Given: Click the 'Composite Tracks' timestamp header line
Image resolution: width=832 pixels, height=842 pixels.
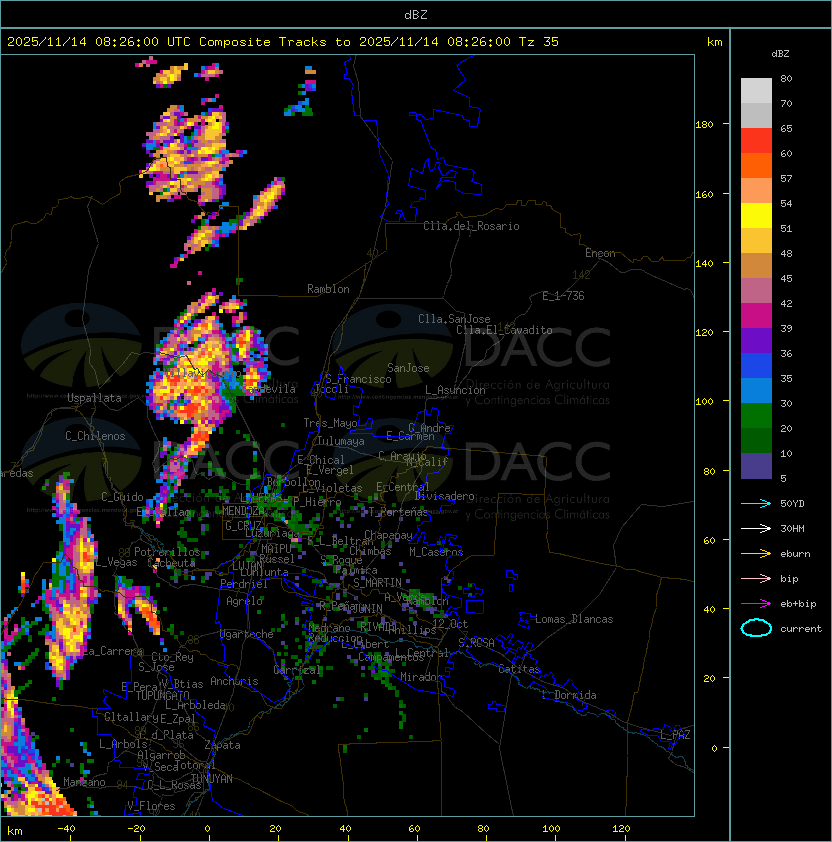Looking at the screenshot, I should (283, 42).
